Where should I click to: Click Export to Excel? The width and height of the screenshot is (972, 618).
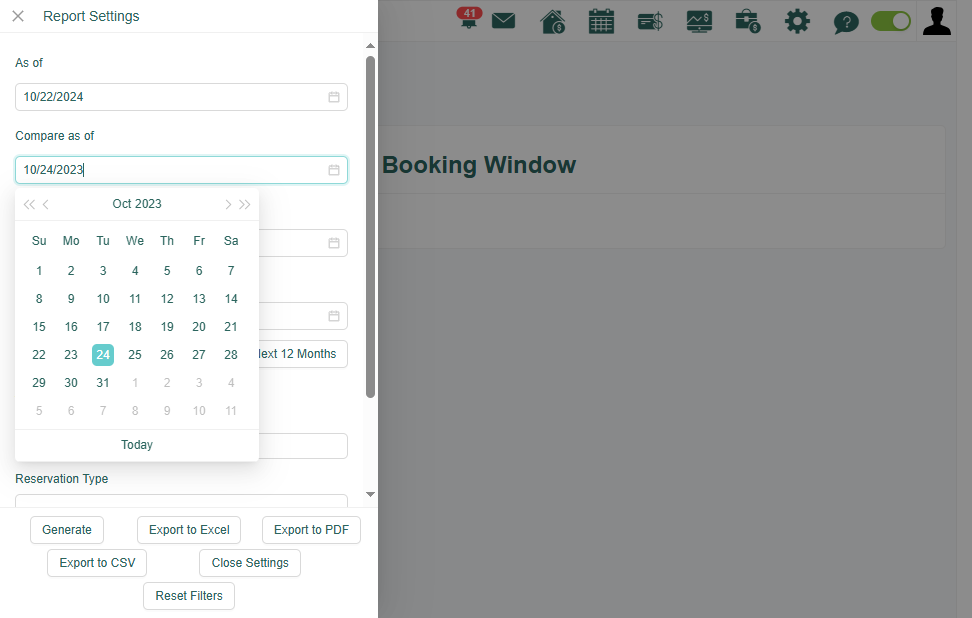click(189, 530)
